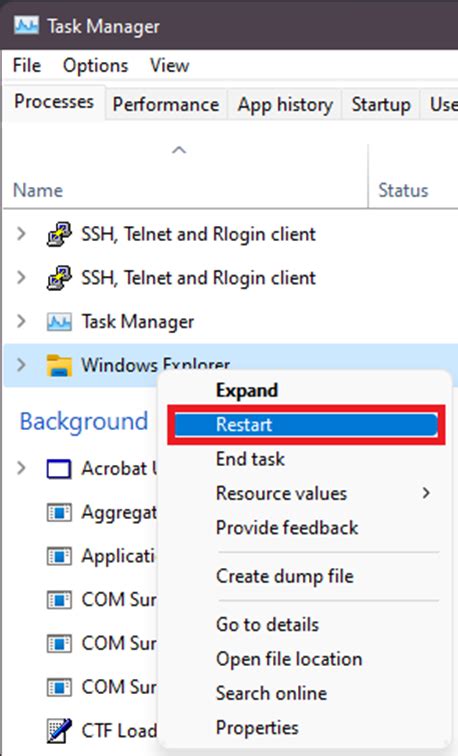This screenshot has width=458, height=756.
Task: Expand the Task Manager process row
Action: [21, 322]
